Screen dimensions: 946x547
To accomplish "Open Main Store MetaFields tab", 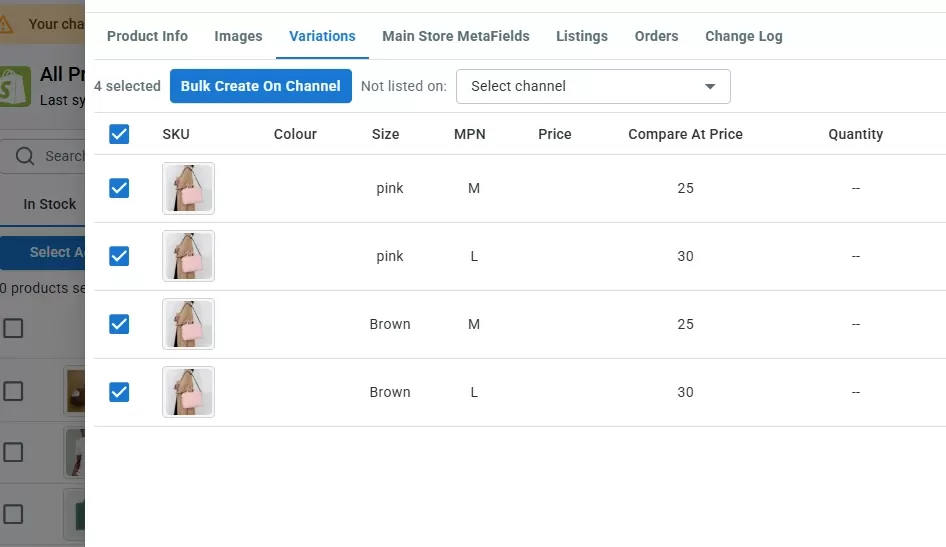I will point(456,36).
